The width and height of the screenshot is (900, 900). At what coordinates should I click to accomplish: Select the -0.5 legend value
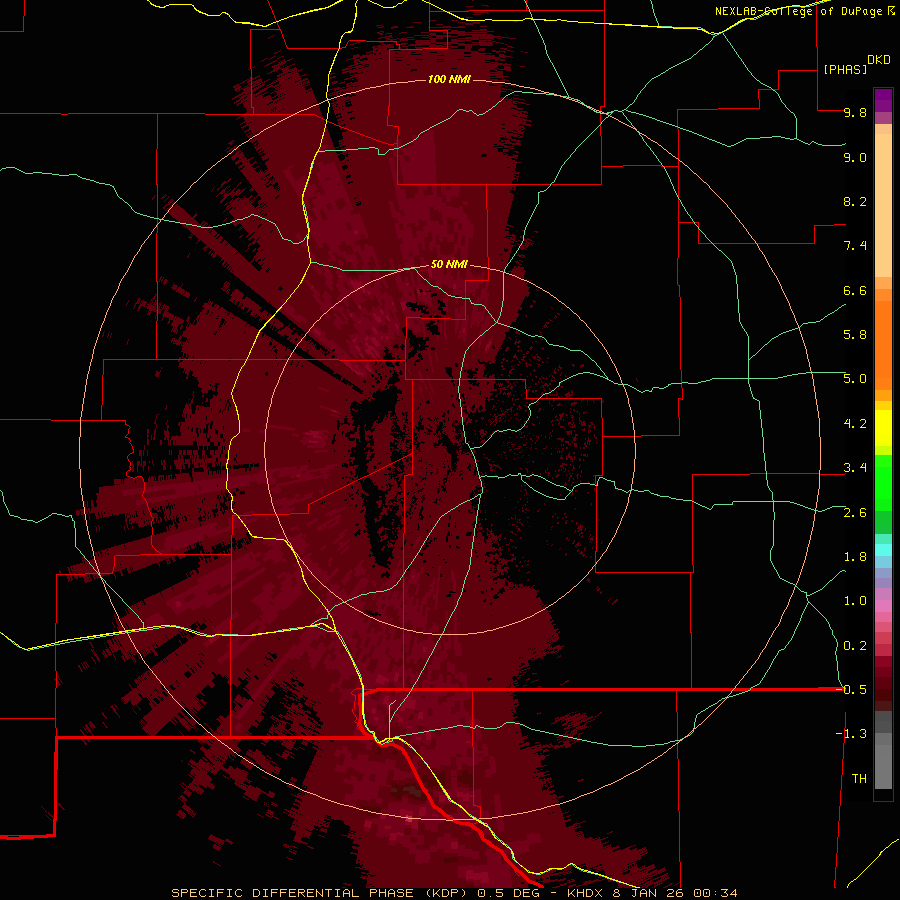coord(852,690)
